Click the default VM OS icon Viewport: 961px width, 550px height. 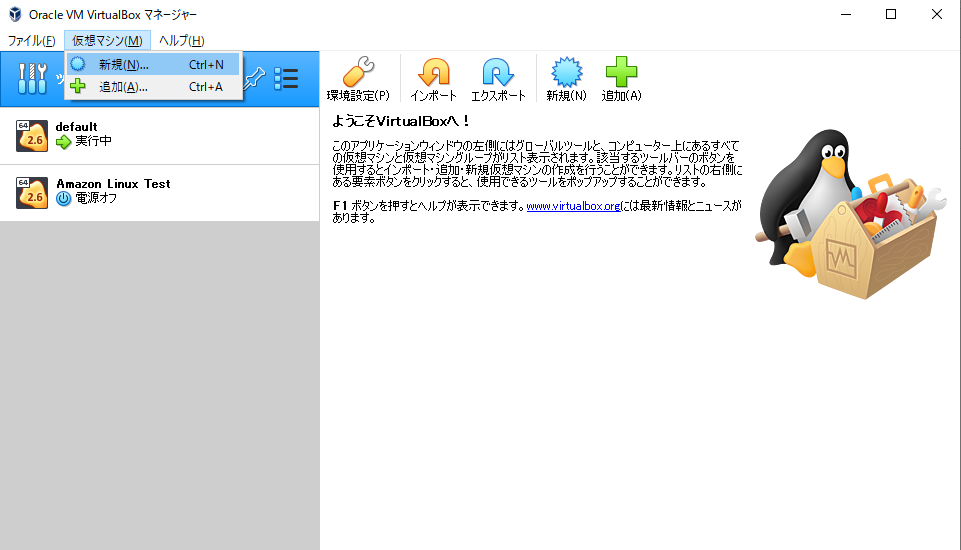click(32, 136)
